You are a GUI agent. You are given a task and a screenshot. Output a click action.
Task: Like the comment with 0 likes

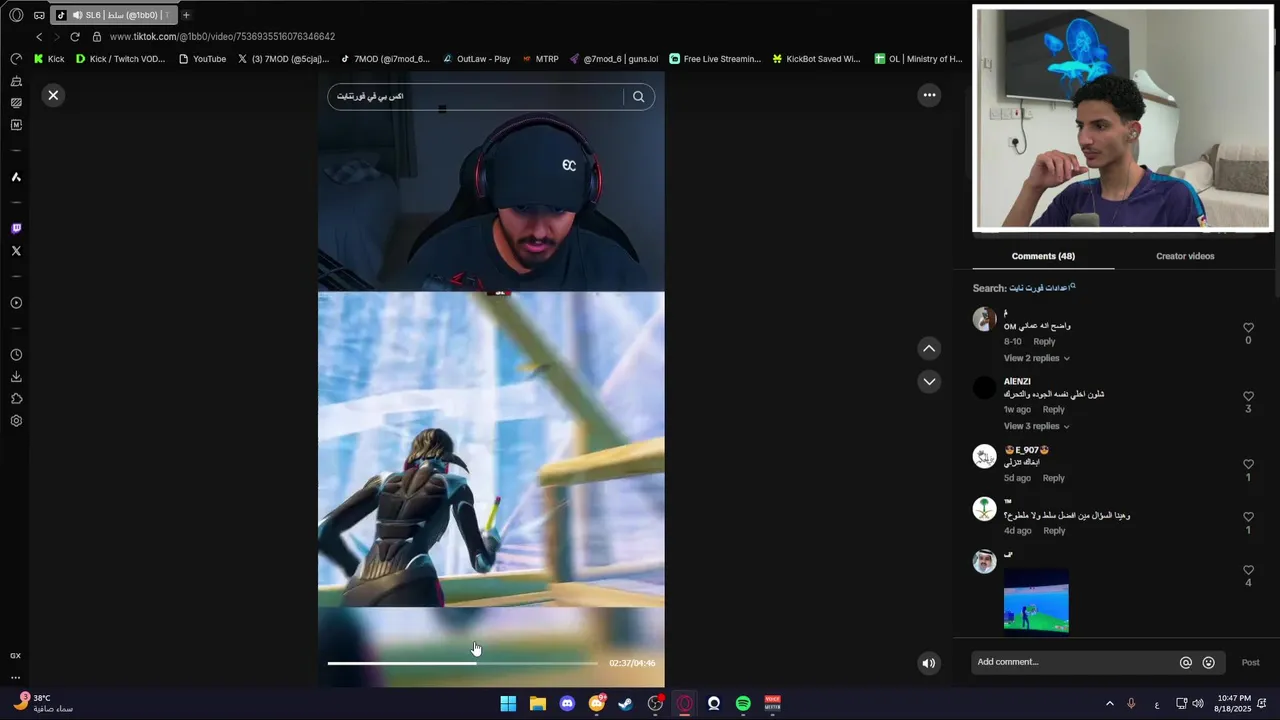point(1248,328)
